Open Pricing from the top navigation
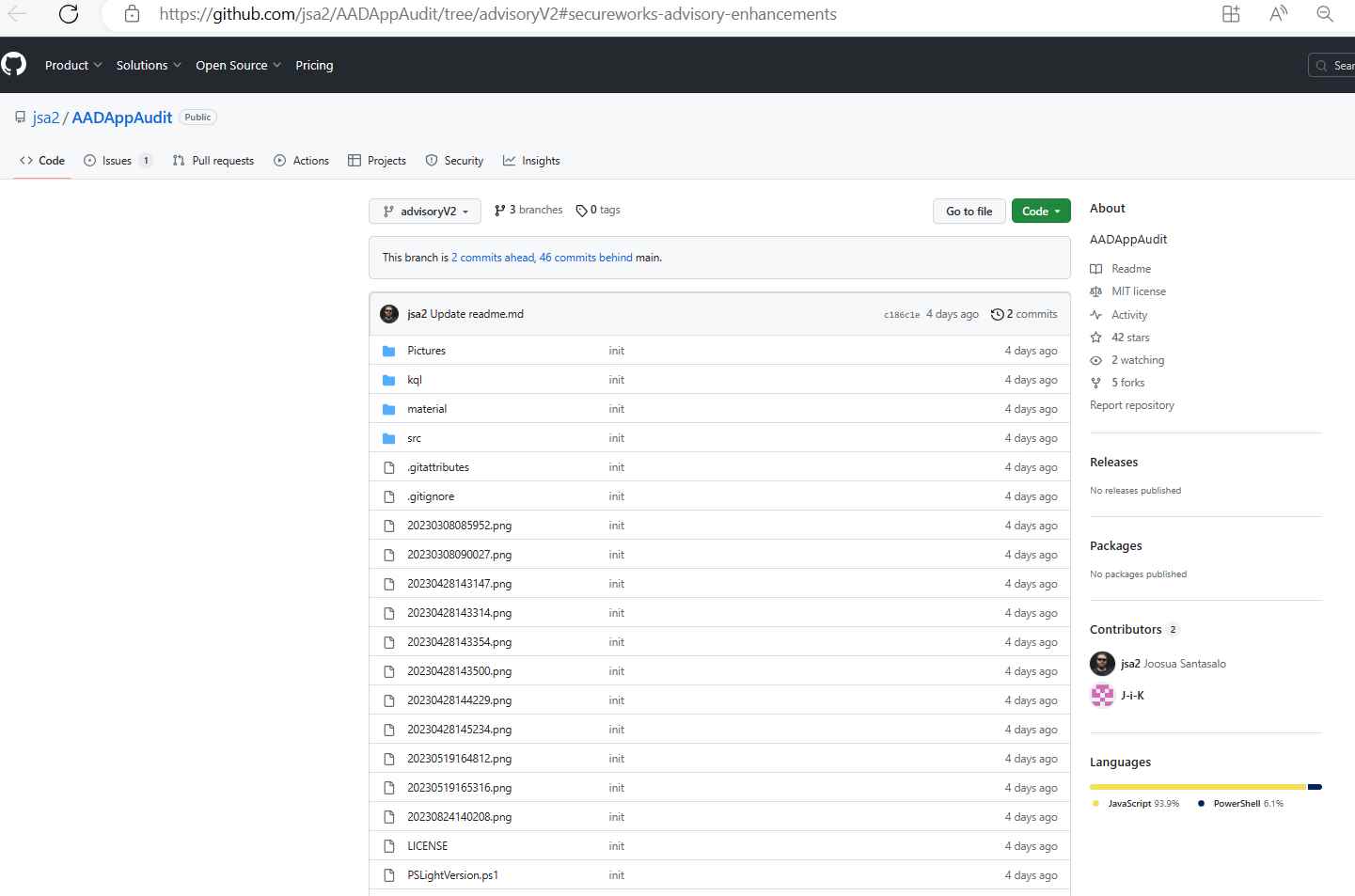This screenshot has height=896, width=1355. pos(314,65)
